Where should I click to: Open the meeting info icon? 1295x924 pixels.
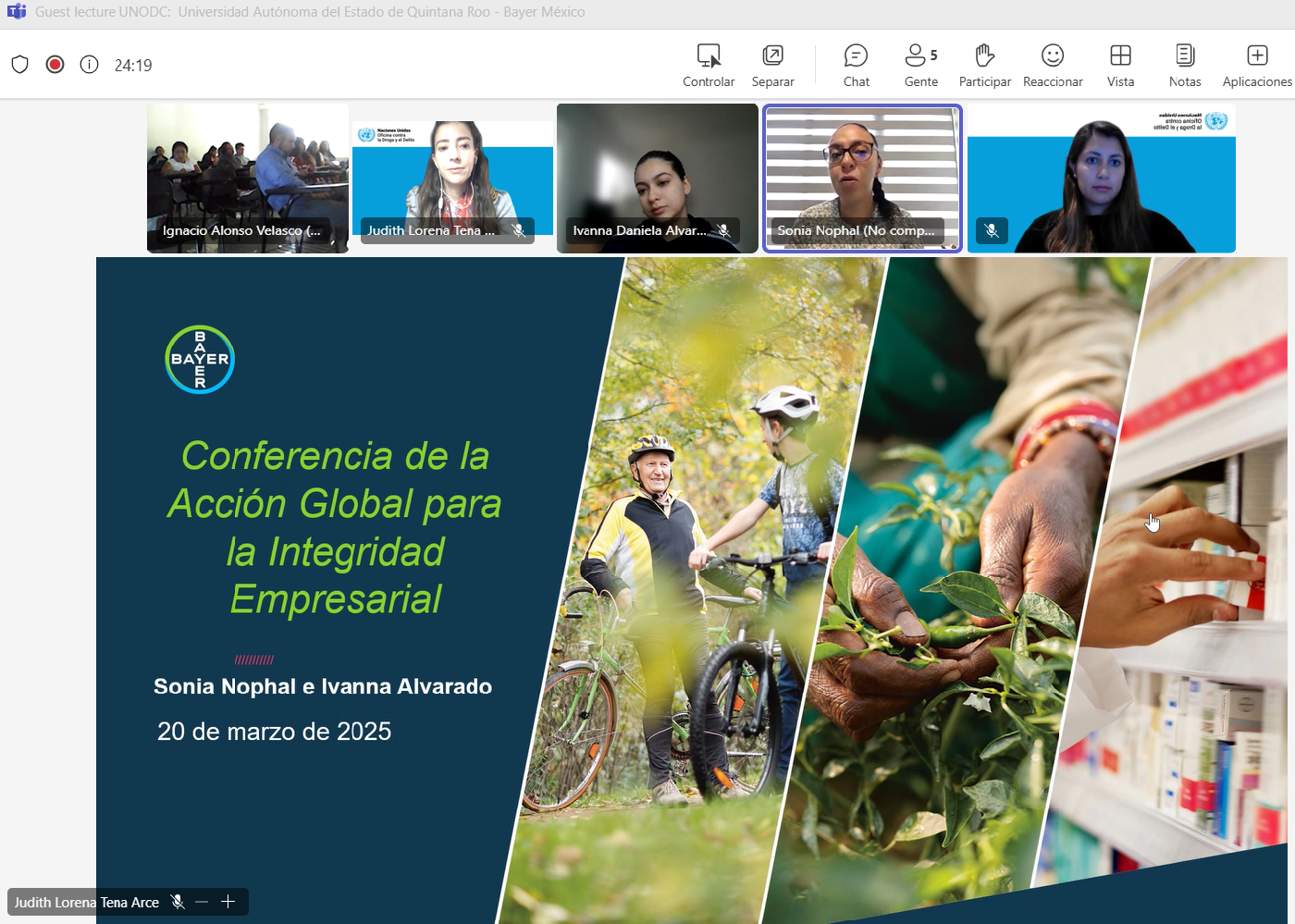coord(90,64)
